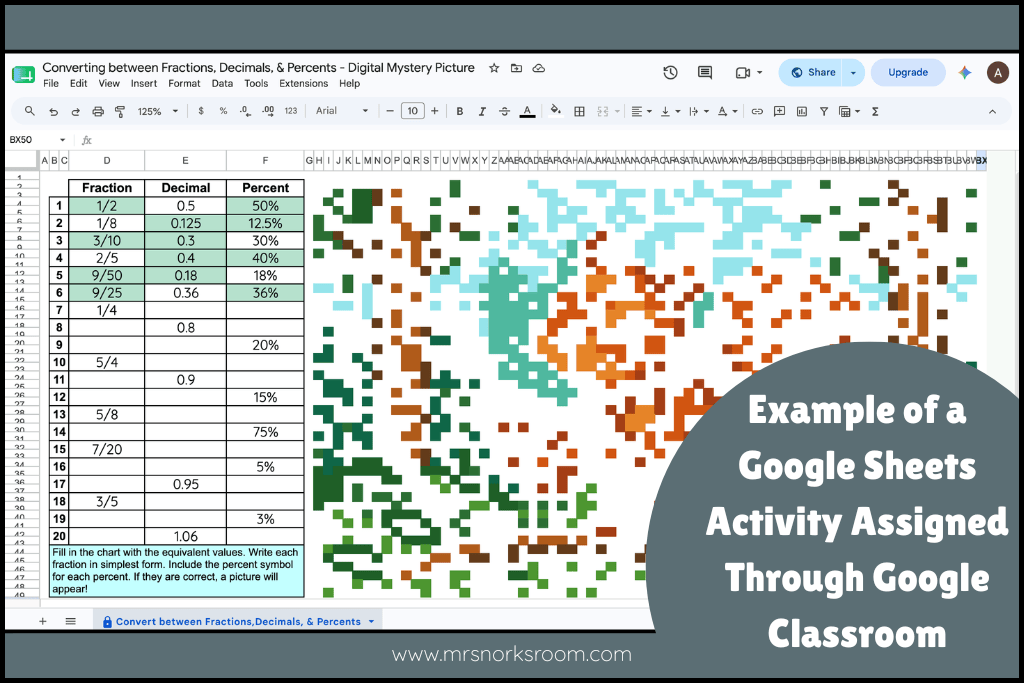Open the horizontal align dropdown

coord(641,112)
